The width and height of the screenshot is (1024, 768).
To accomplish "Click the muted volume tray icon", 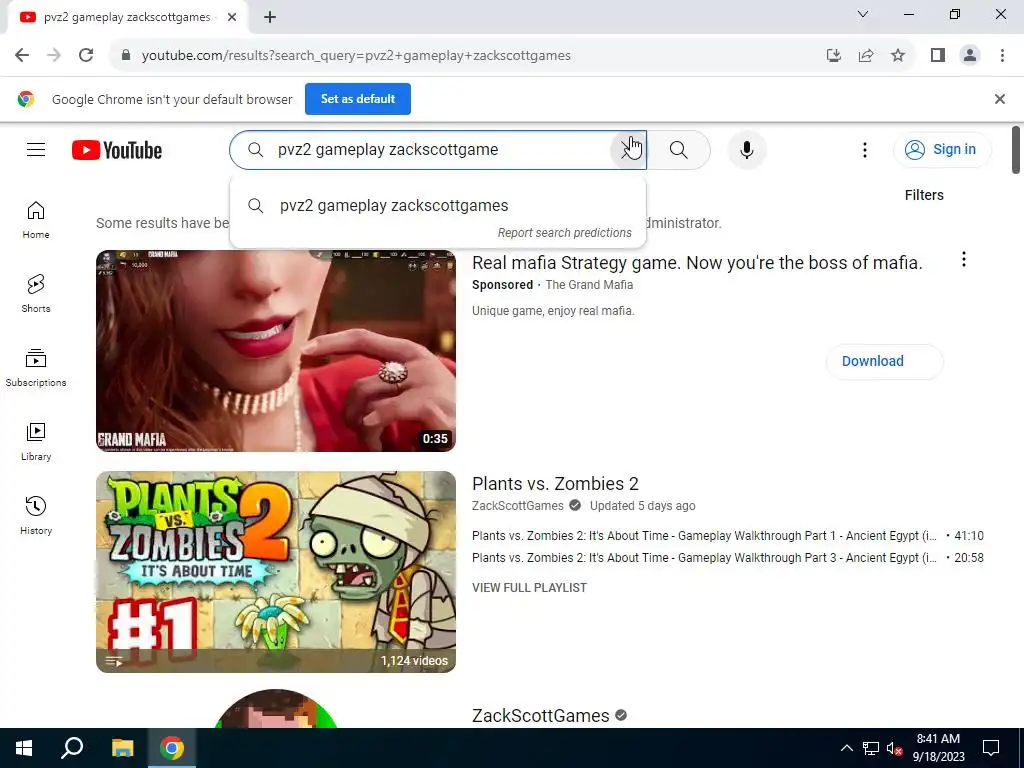I will click(x=894, y=748).
